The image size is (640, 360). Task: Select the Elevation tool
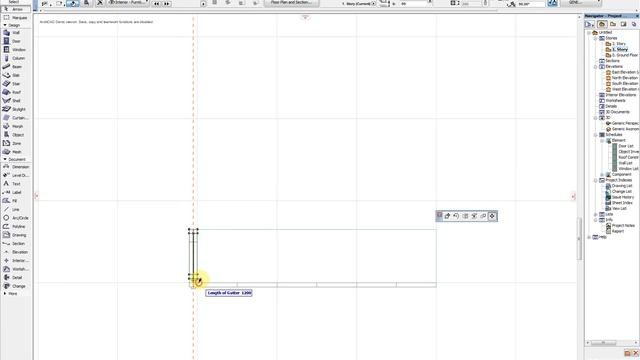click(16, 252)
